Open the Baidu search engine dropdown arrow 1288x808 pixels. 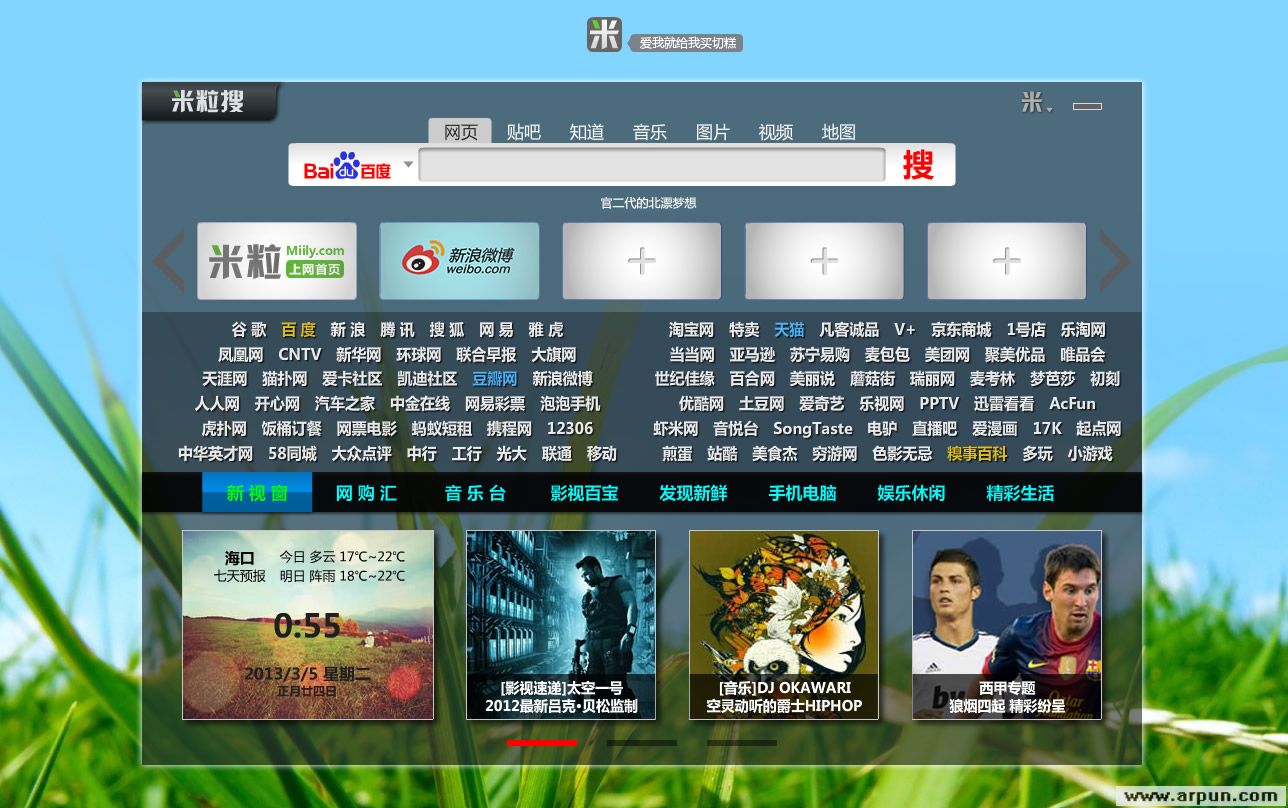click(408, 164)
